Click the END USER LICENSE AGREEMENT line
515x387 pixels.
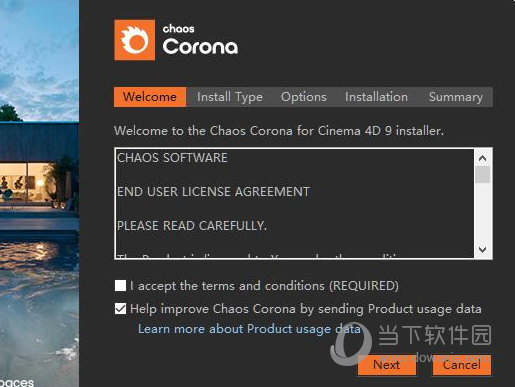click(x=213, y=192)
